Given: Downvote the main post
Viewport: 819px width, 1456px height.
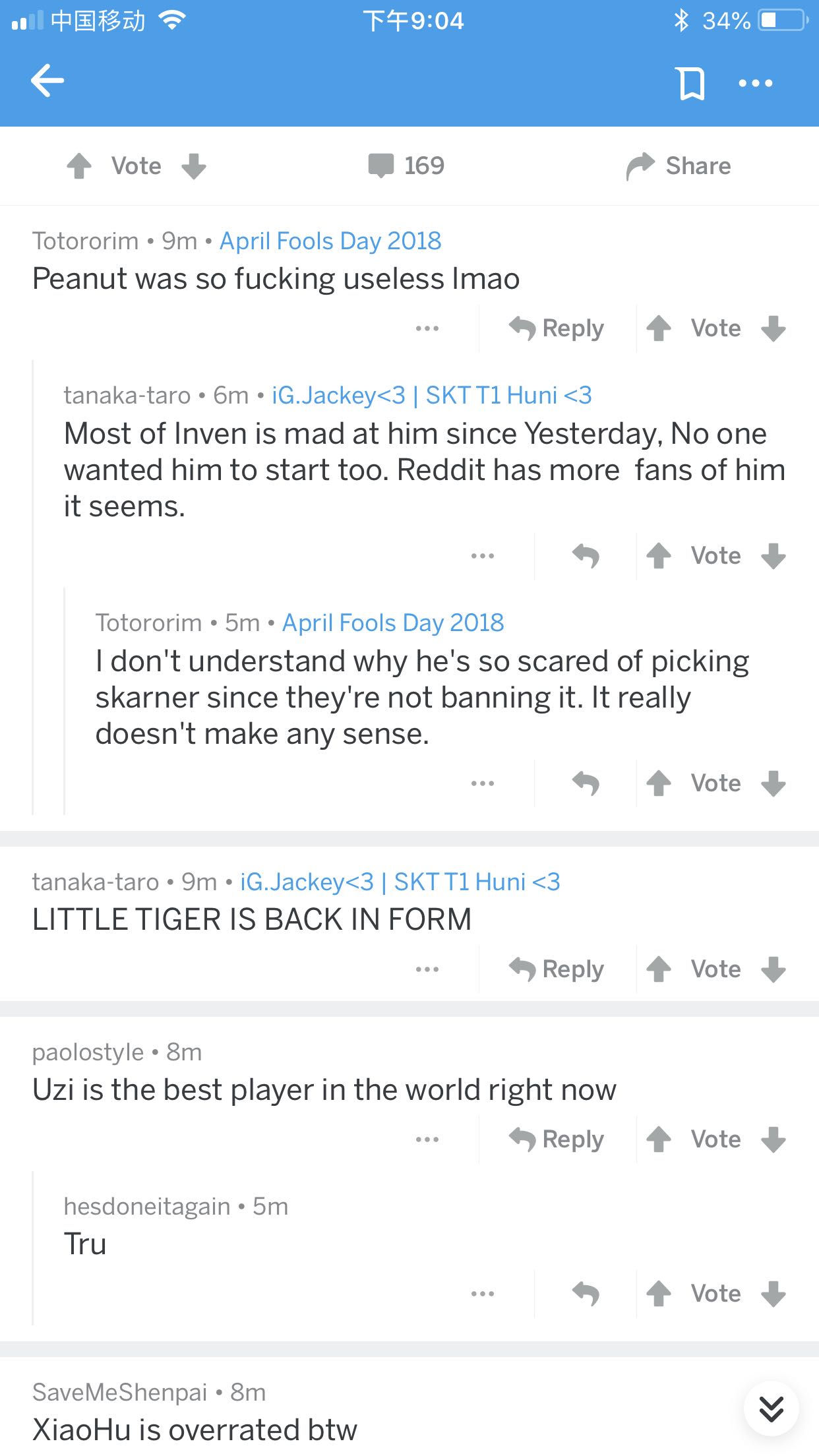Looking at the screenshot, I should 194,166.
